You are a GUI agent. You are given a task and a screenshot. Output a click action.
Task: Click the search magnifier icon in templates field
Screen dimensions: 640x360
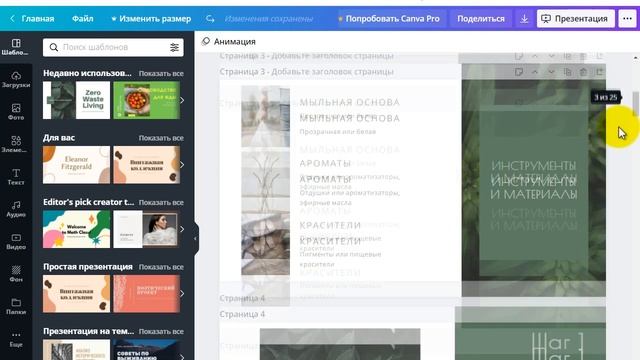53,47
